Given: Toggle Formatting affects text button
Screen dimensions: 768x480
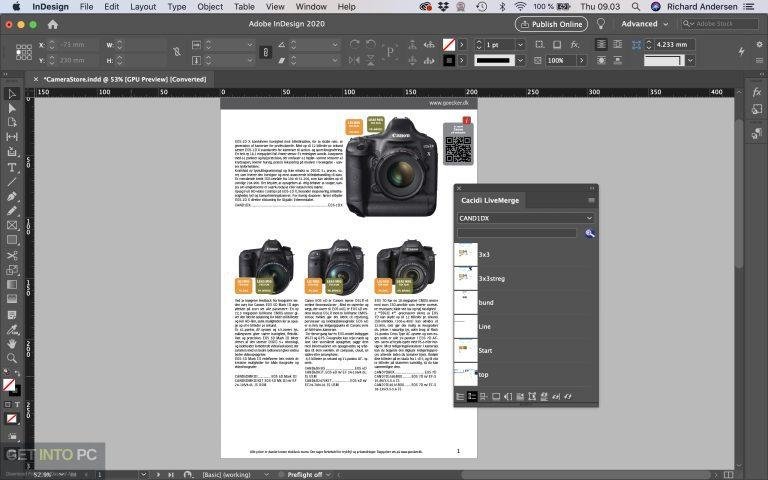Looking at the screenshot, I should (x=17, y=405).
